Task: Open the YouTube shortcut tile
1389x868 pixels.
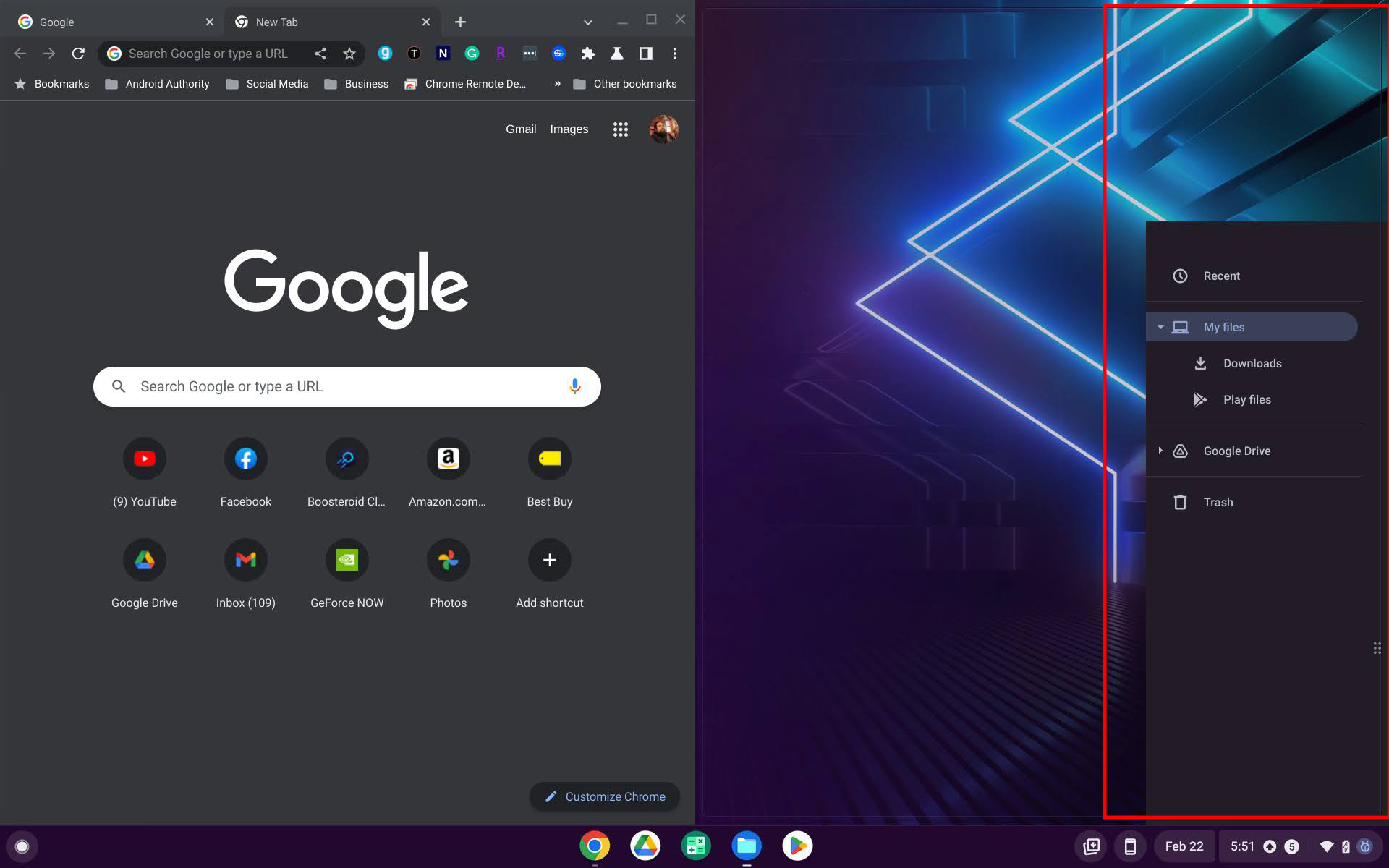Action: click(x=145, y=459)
